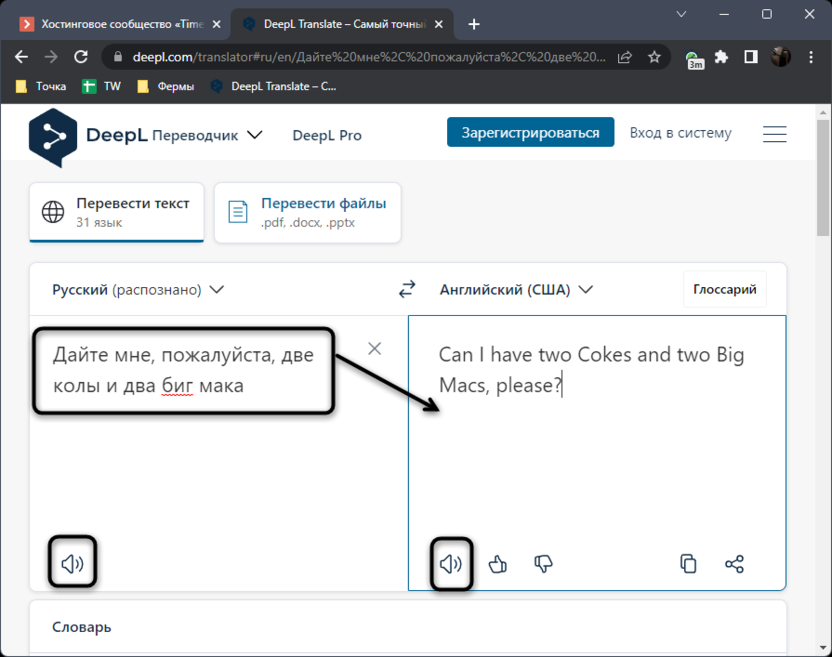The height and width of the screenshot is (657, 832).
Task: Swap source and target languages
Action: point(406,290)
